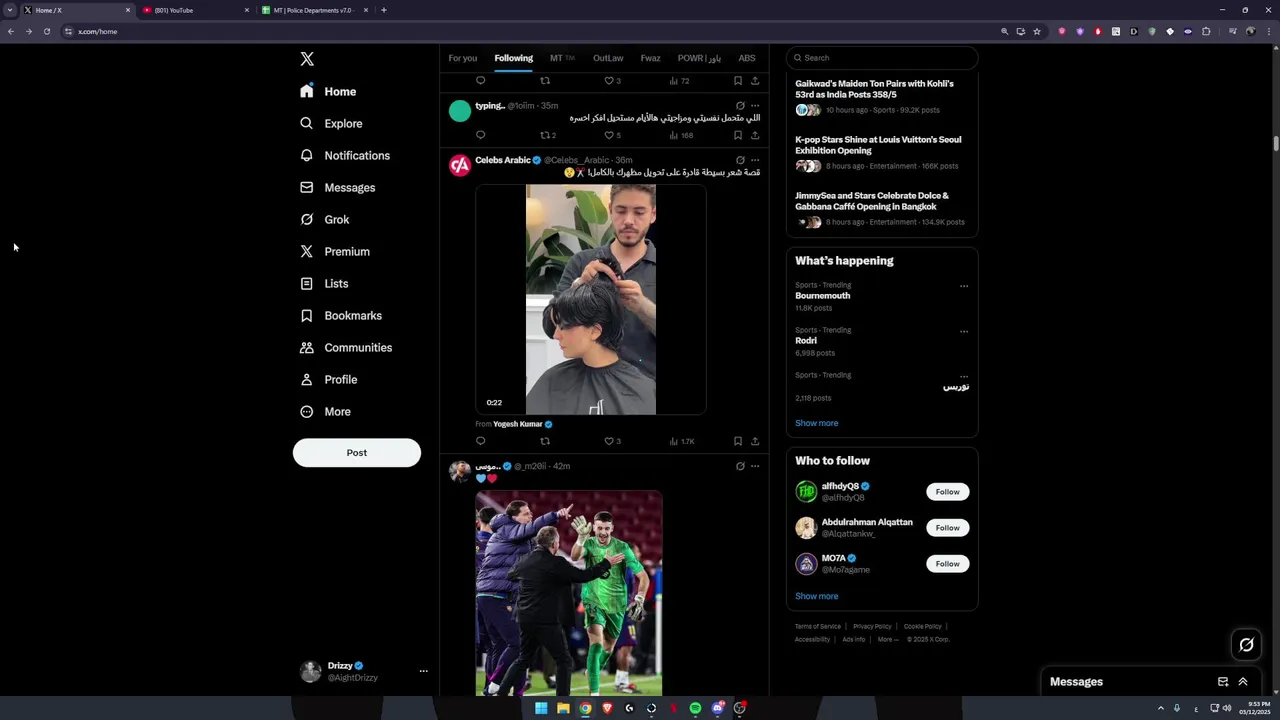Open more options on Celebs Arabic post
This screenshot has height=720, width=1280.
click(755, 160)
